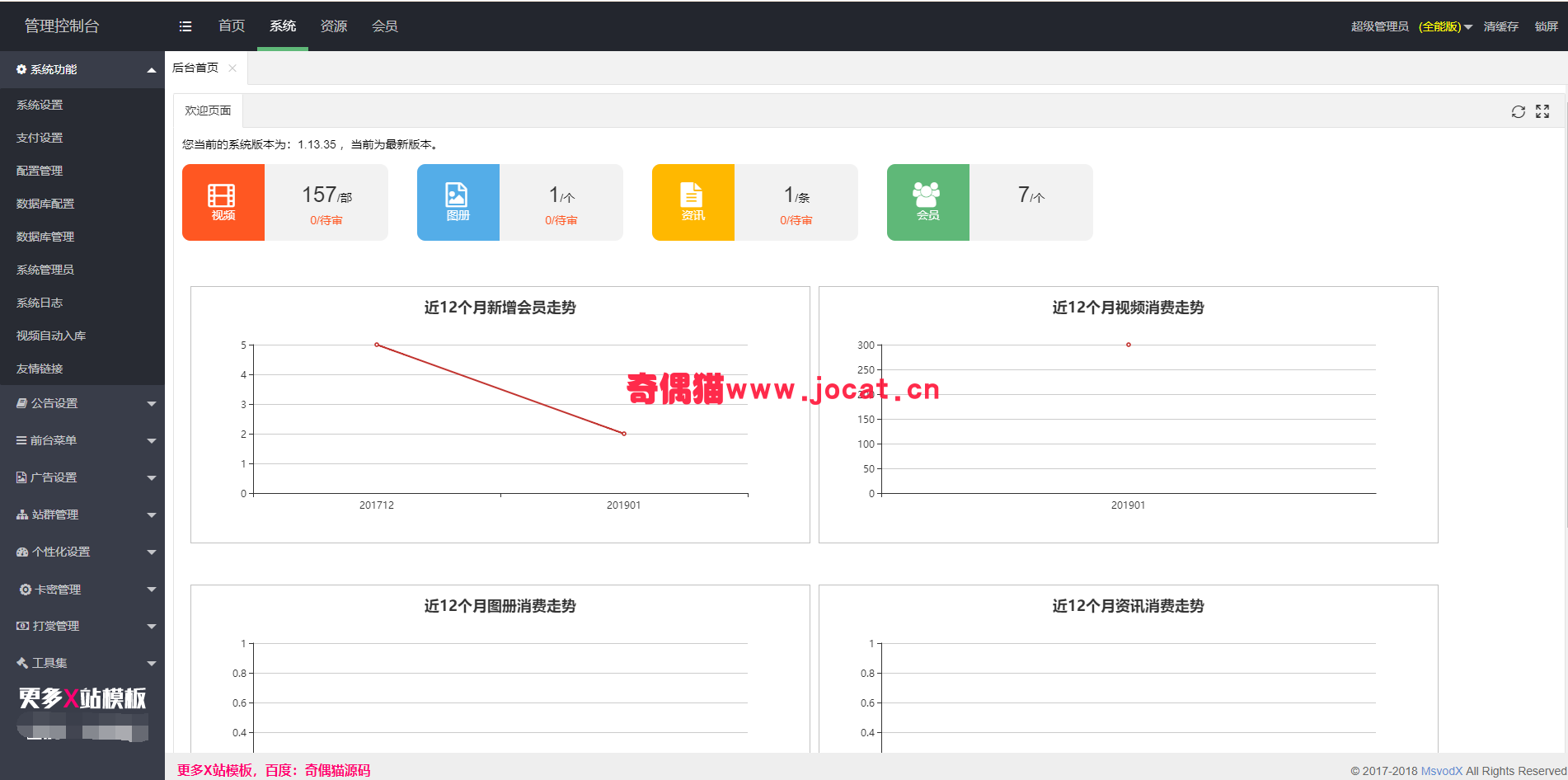Expand the 打赏管理 menu arrow
Image resolution: width=1568 pixels, height=780 pixels.
click(152, 627)
